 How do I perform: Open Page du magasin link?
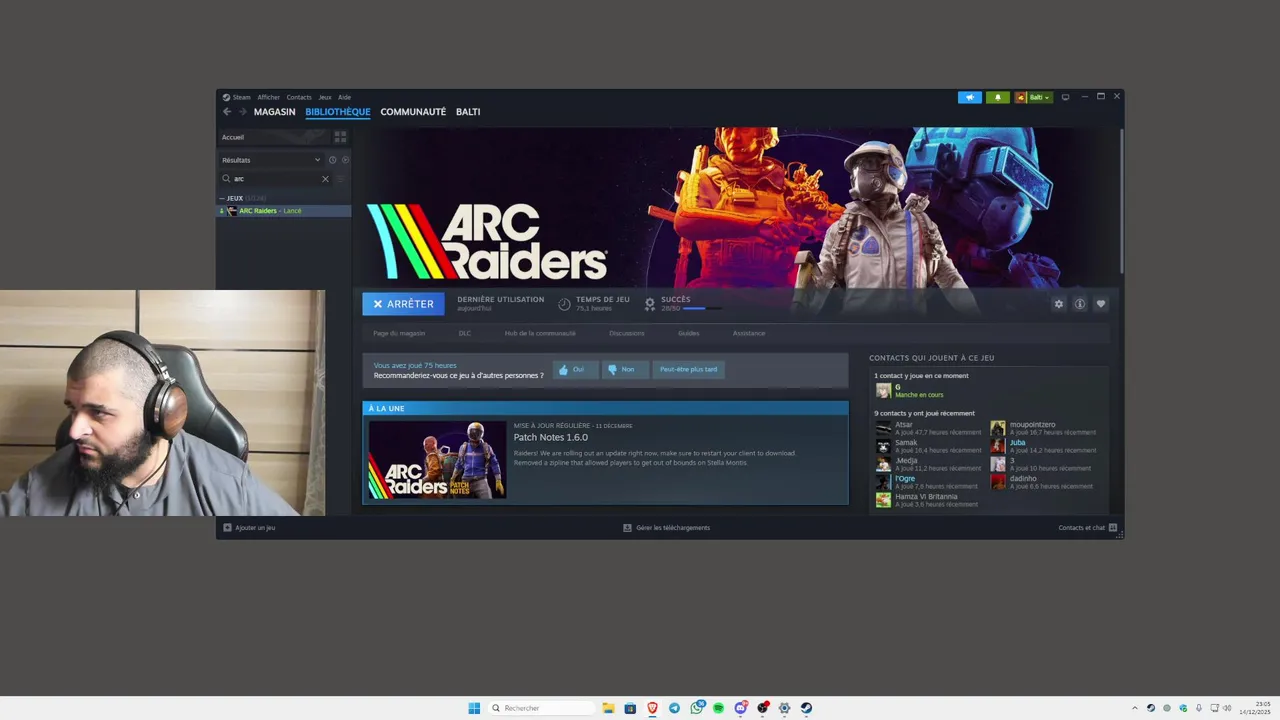399,333
